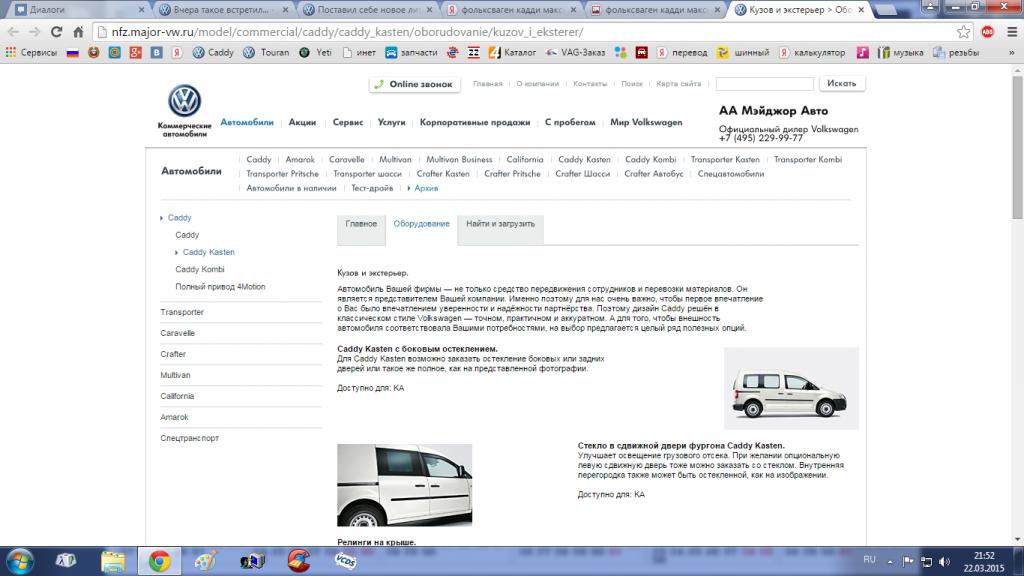Image resolution: width=1024 pixels, height=576 pixels.
Task: Open the Карта сайта header link
Action: click(679, 84)
